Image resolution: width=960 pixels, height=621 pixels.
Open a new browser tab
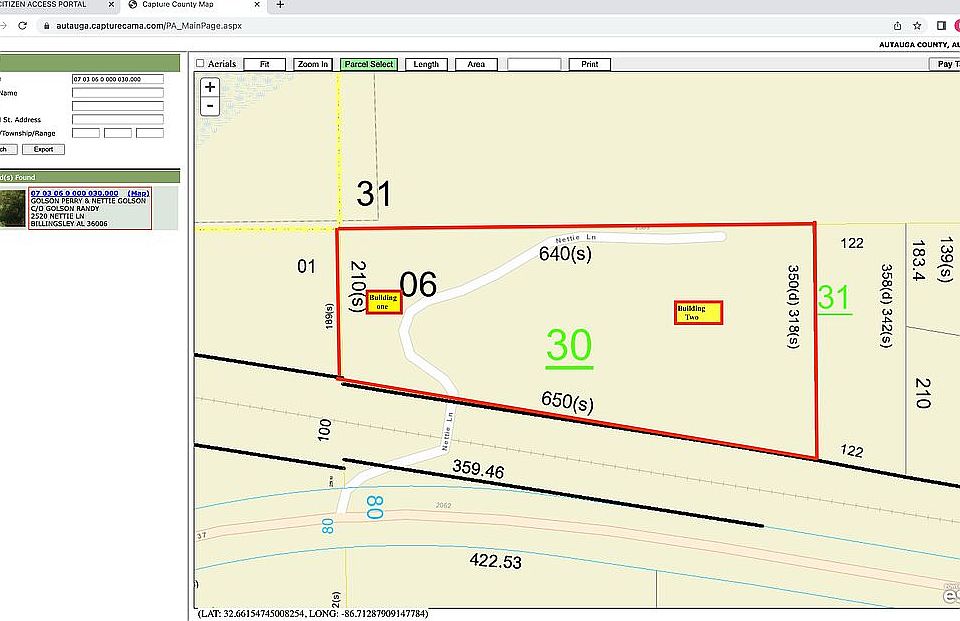(280, 5)
